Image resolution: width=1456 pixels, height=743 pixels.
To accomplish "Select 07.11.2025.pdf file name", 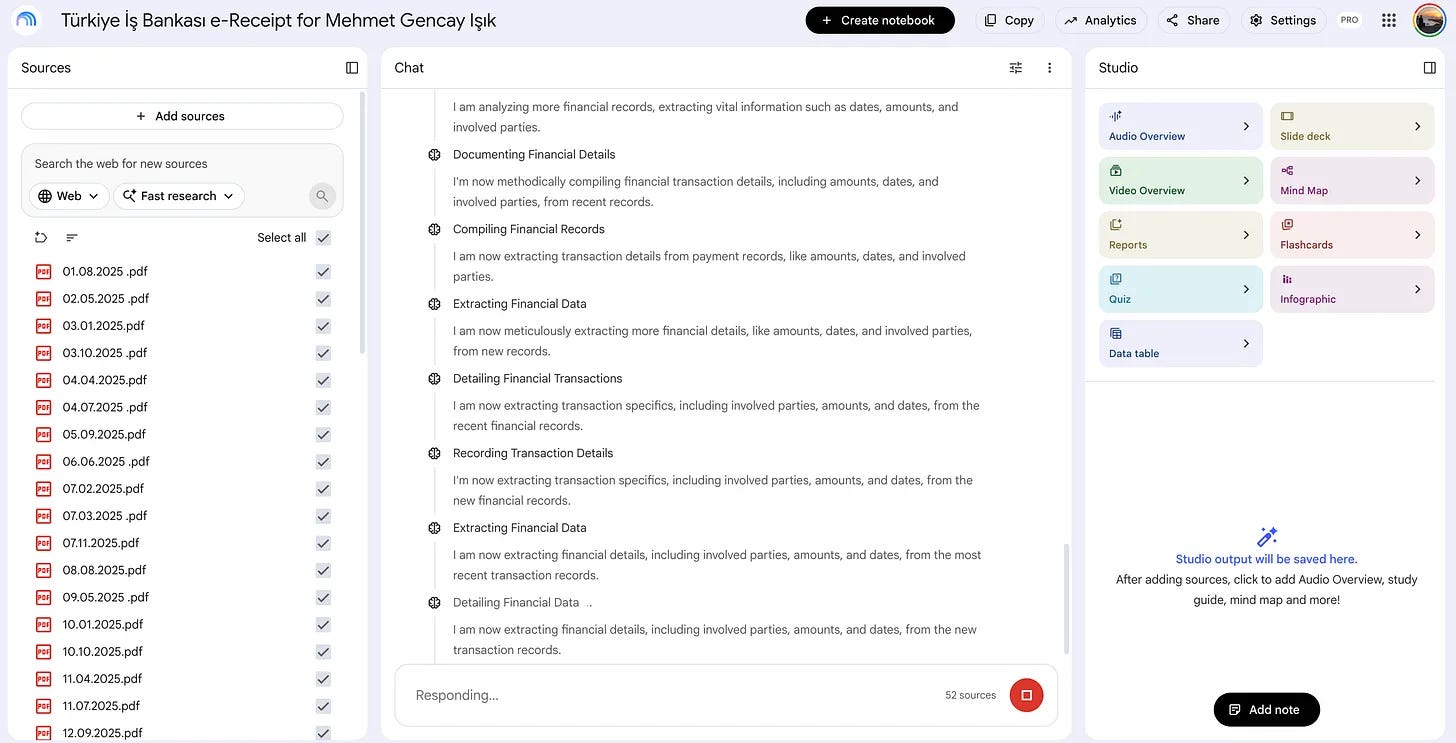I will point(101,543).
